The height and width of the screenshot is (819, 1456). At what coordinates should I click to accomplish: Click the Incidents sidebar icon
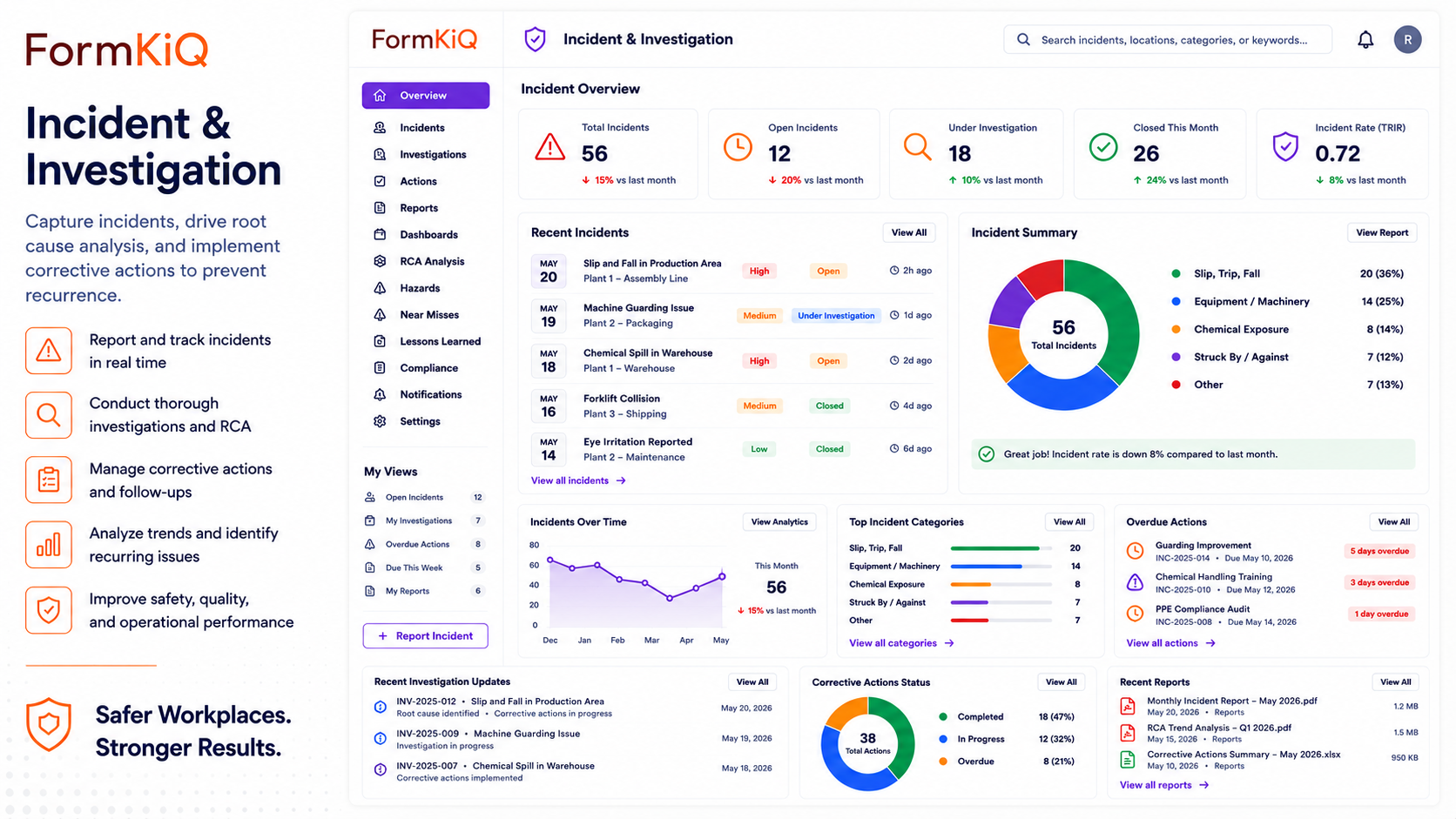[380, 127]
